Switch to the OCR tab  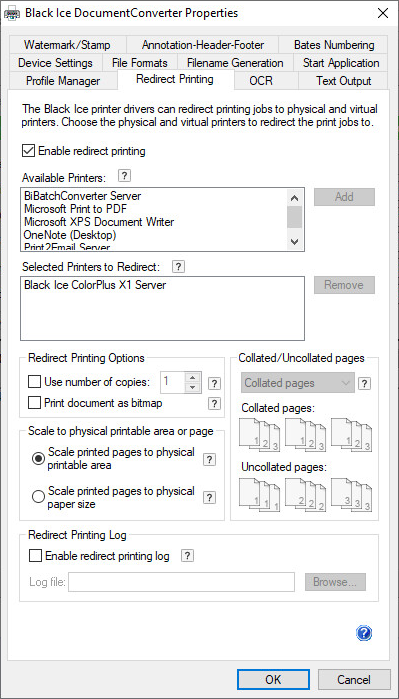pos(261,81)
